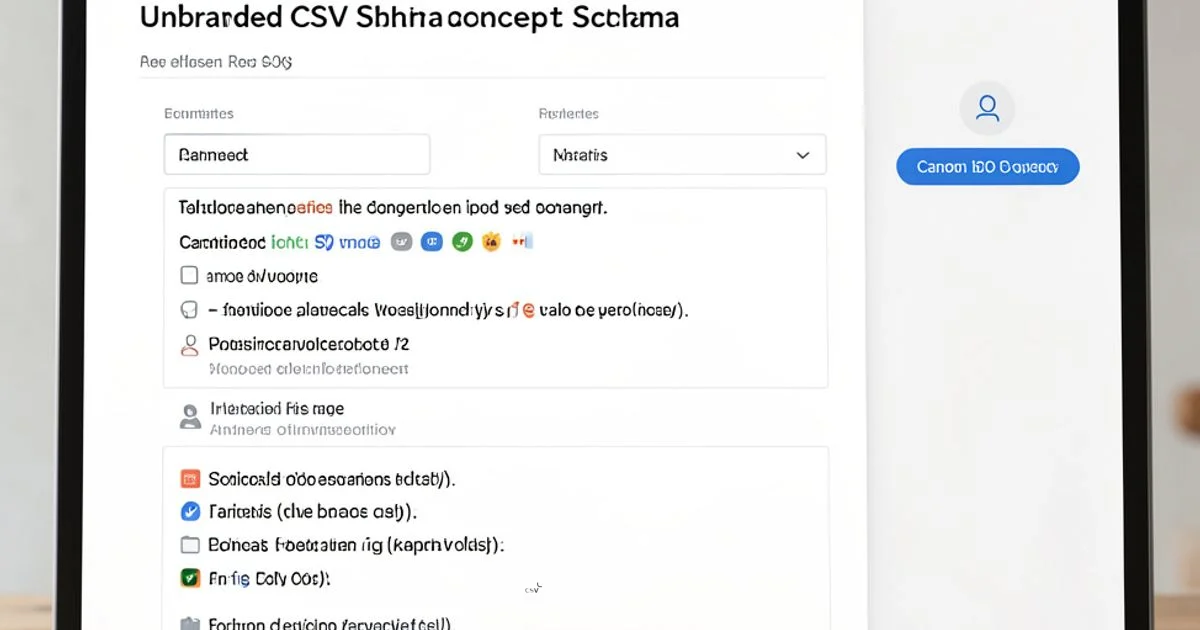This screenshot has width=1200, height=630.
Task: Select the red calendar icon in the lower list
Action: tap(190, 478)
